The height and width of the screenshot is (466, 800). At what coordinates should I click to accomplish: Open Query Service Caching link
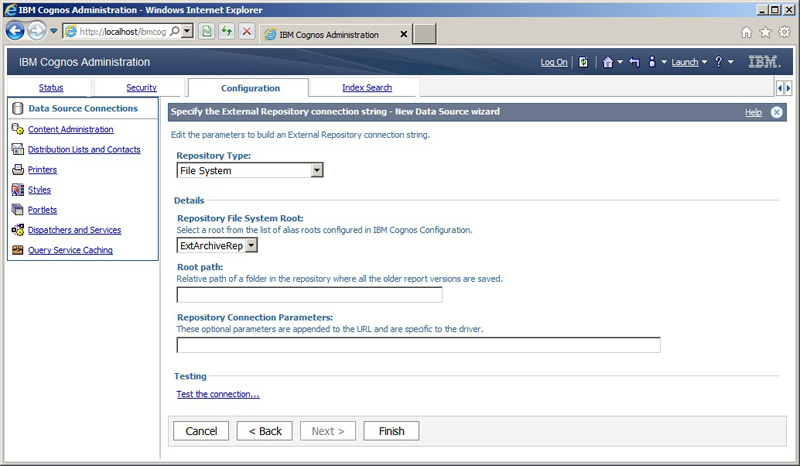70,250
